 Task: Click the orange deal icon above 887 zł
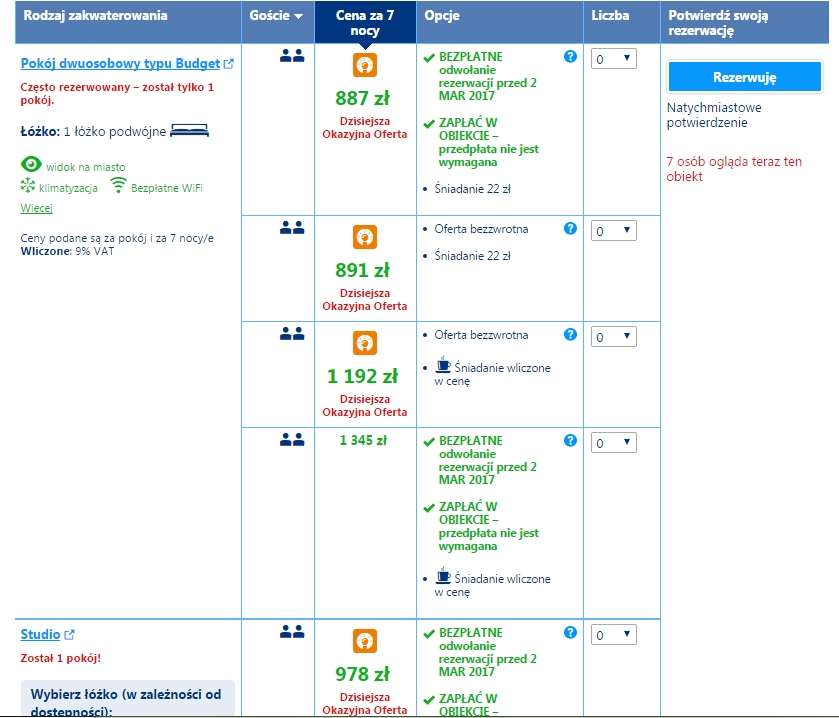point(365,65)
